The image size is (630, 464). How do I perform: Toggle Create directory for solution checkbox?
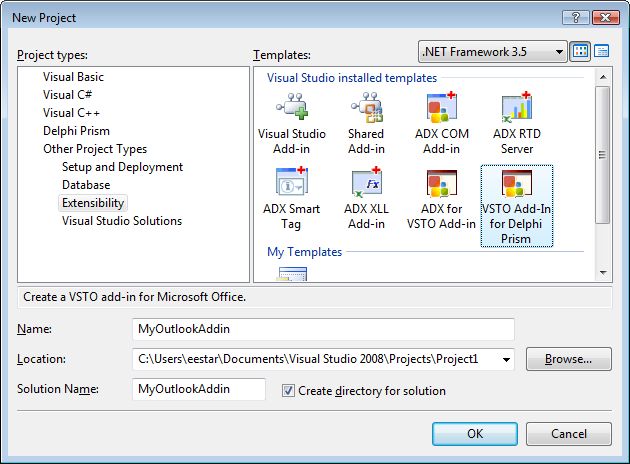click(x=288, y=390)
